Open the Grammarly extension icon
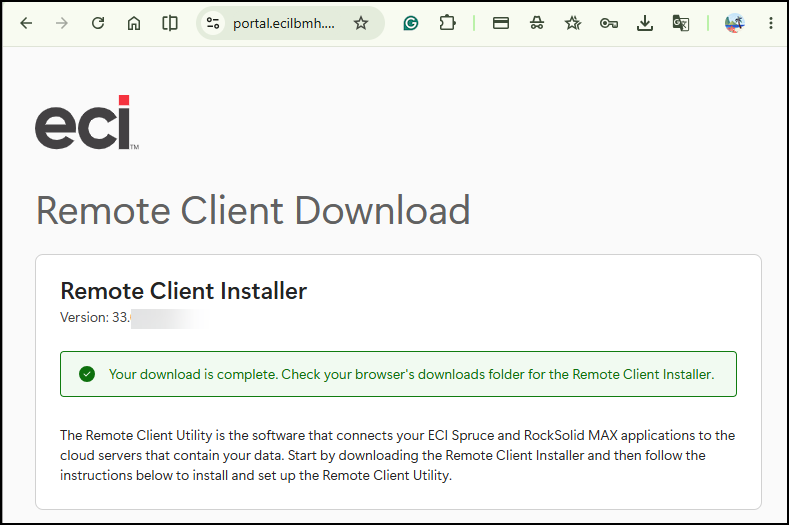Viewport: 789px width, 525px height. (411, 23)
